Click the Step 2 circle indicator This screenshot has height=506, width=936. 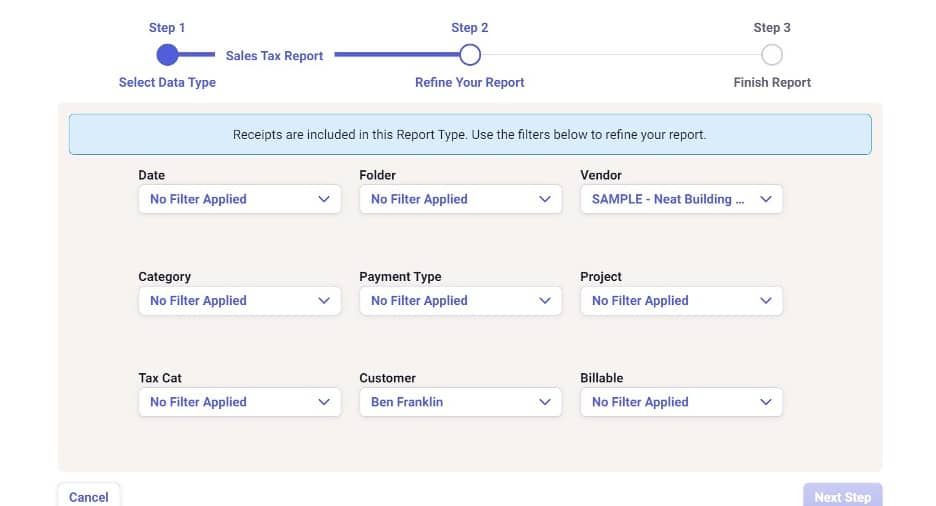470,55
